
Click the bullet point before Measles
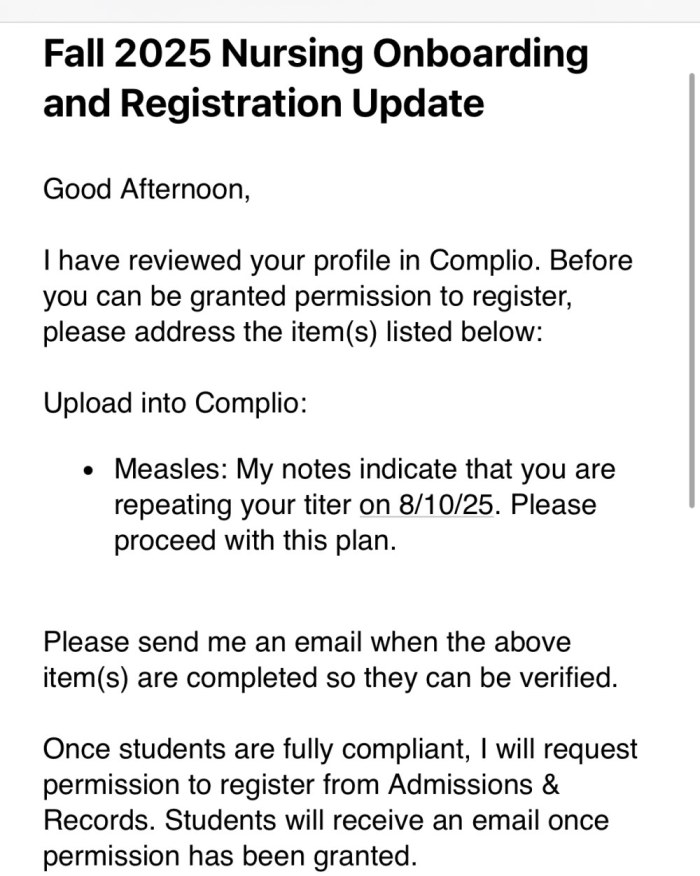tap(90, 470)
